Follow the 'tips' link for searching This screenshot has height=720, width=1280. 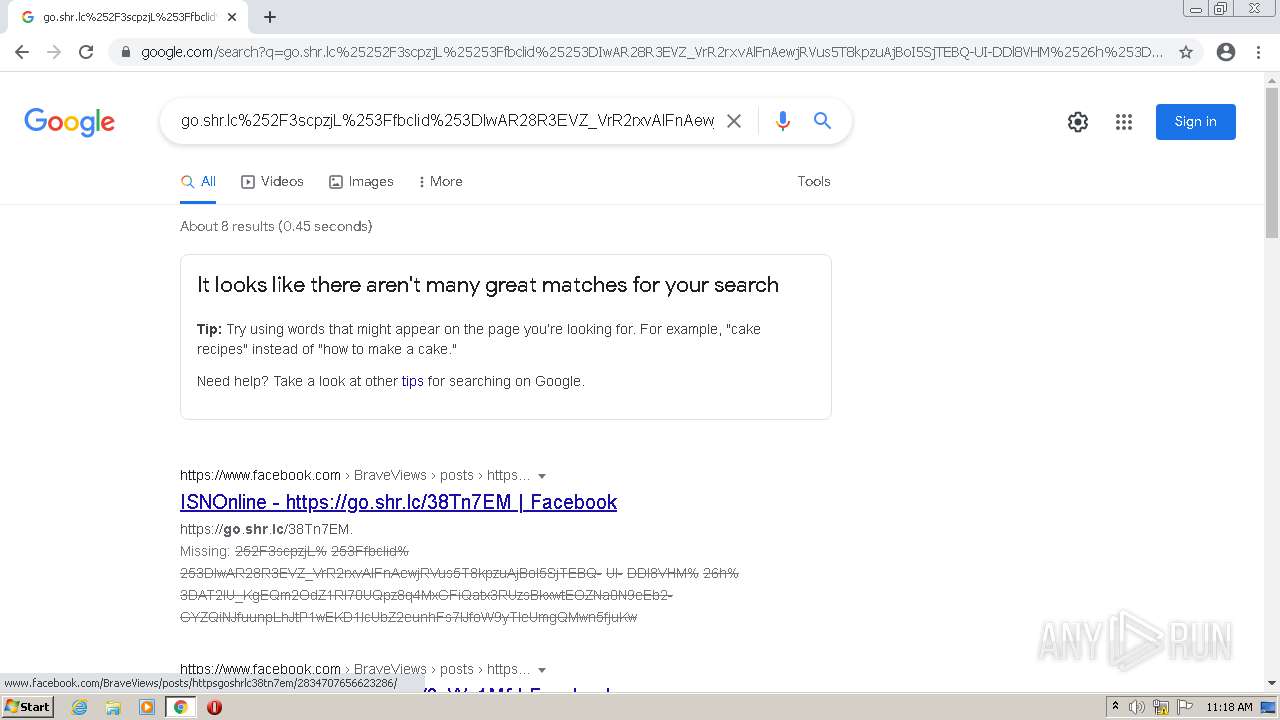(x=412, y=381)
